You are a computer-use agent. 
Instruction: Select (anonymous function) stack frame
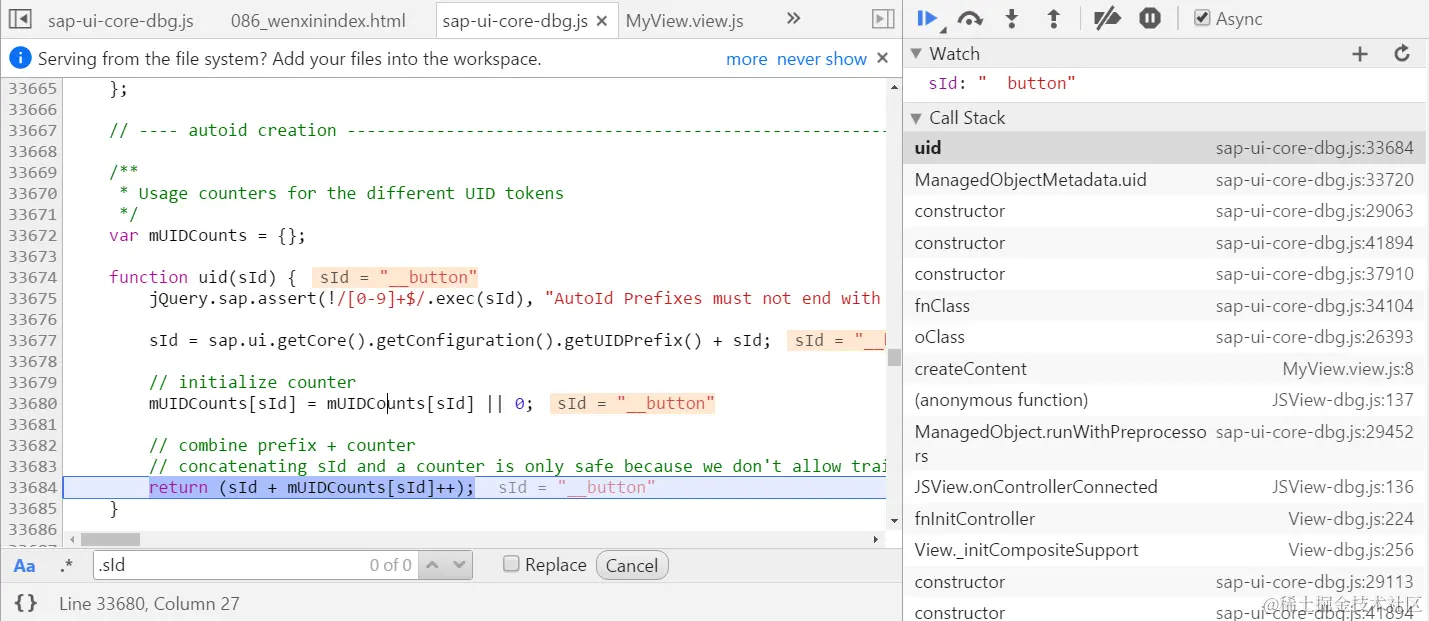(x=1165, y=400)
